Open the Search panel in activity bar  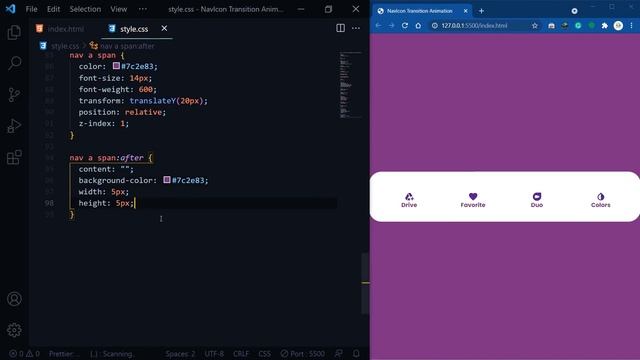click(x=14, y=63)
